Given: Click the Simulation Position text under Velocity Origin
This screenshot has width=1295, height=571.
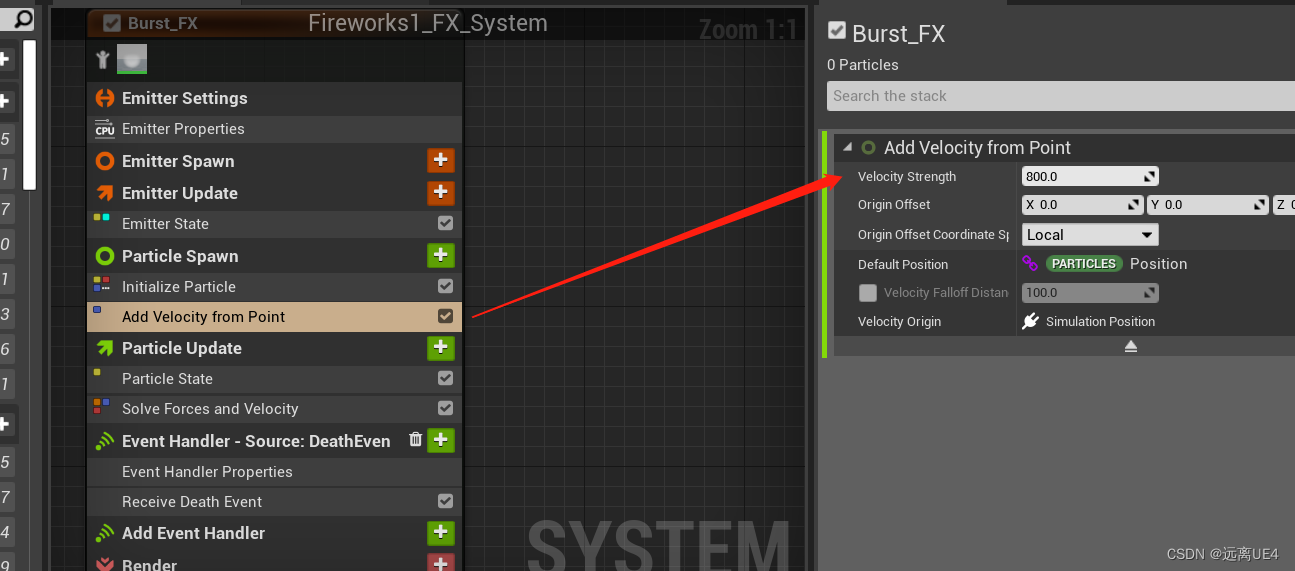Looking at the screenshot, I should (x=1100, y=321).
